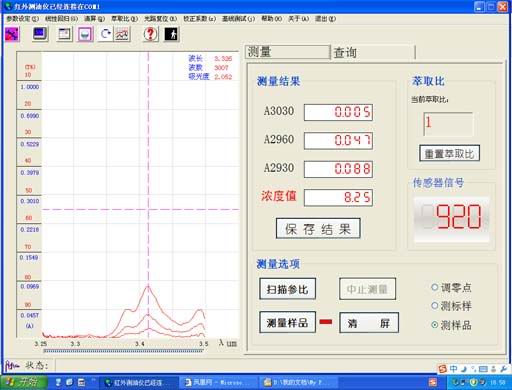Select the 测标样 radio option
Image resolution: width=512 pixels, height=390 pixels.
[451, 306]
